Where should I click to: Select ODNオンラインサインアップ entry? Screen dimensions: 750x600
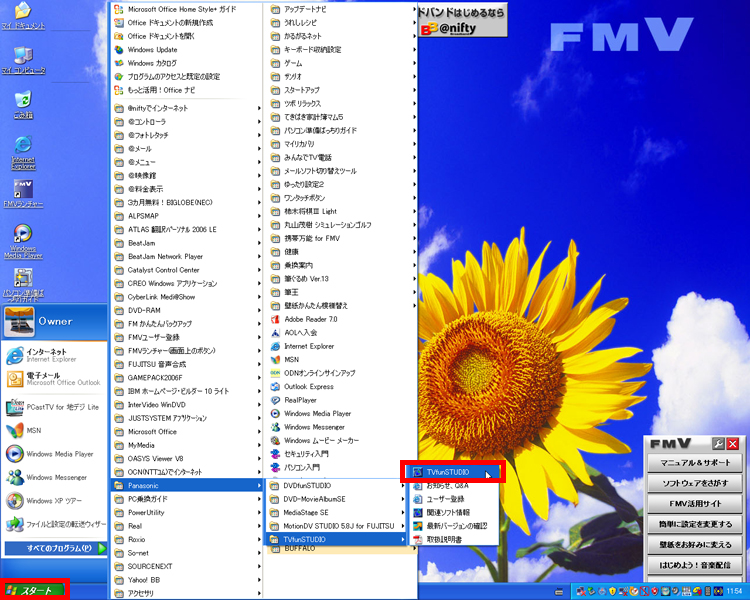(x=342, y=373)
